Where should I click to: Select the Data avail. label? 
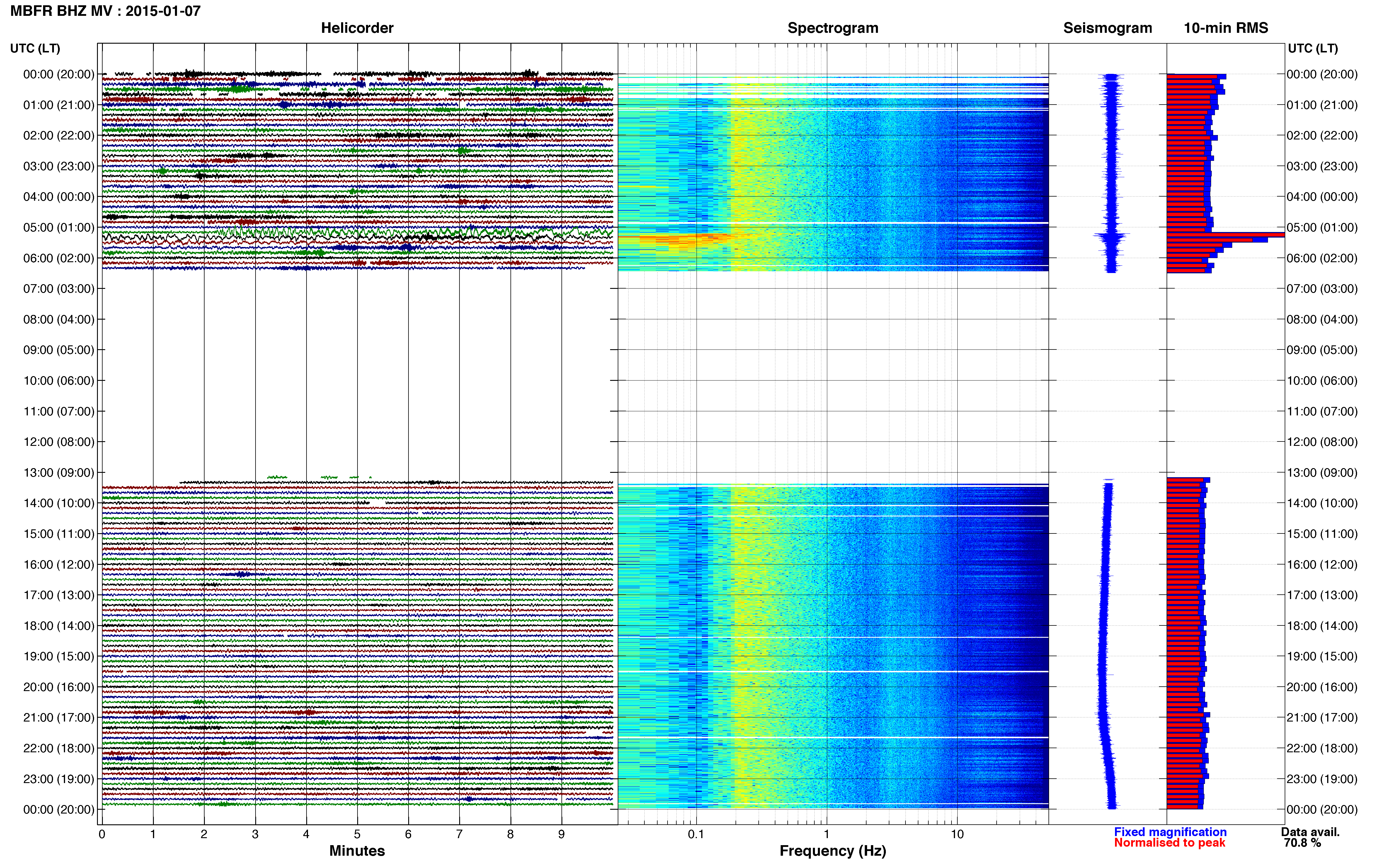[x=1310, y=832]
